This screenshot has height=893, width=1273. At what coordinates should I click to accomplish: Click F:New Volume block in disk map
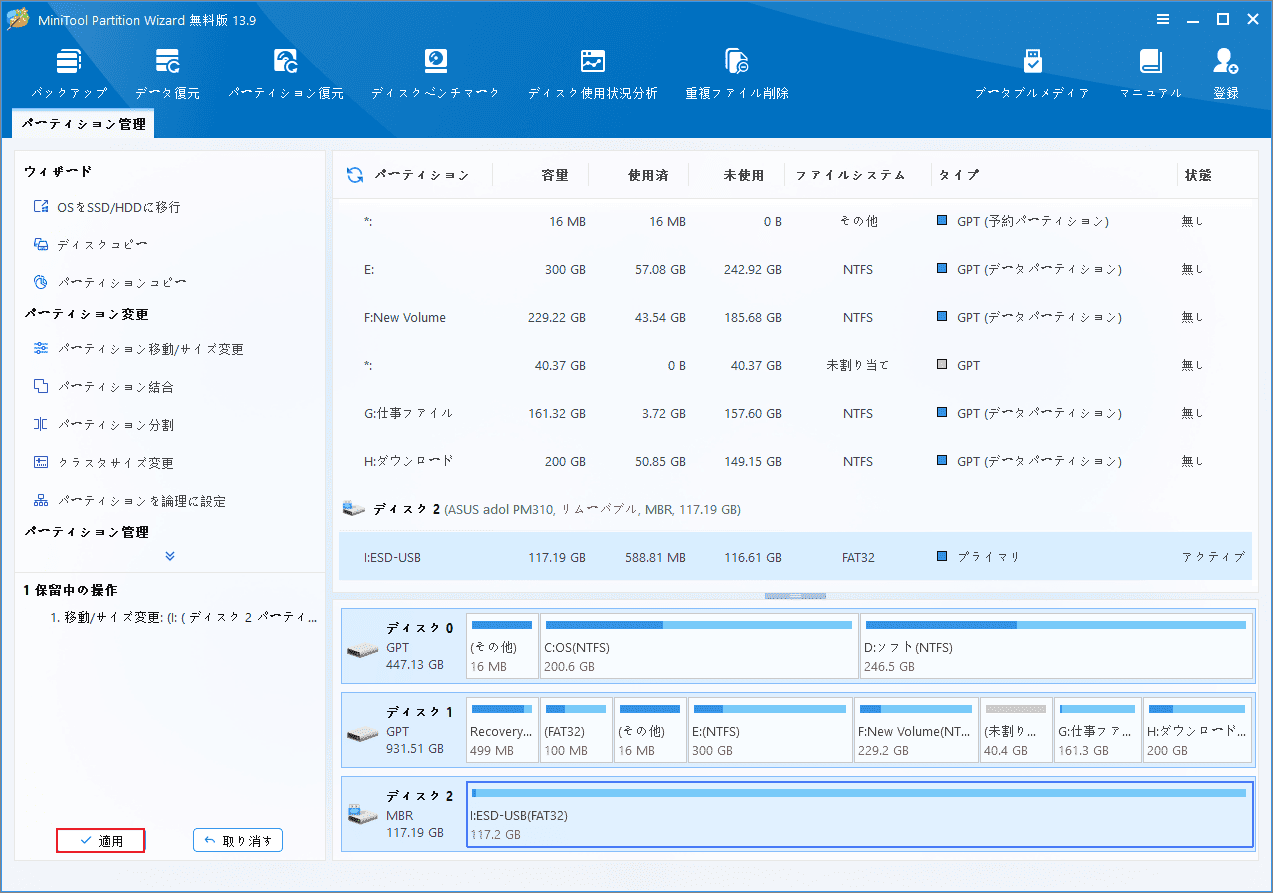click(x=916, y=731)
